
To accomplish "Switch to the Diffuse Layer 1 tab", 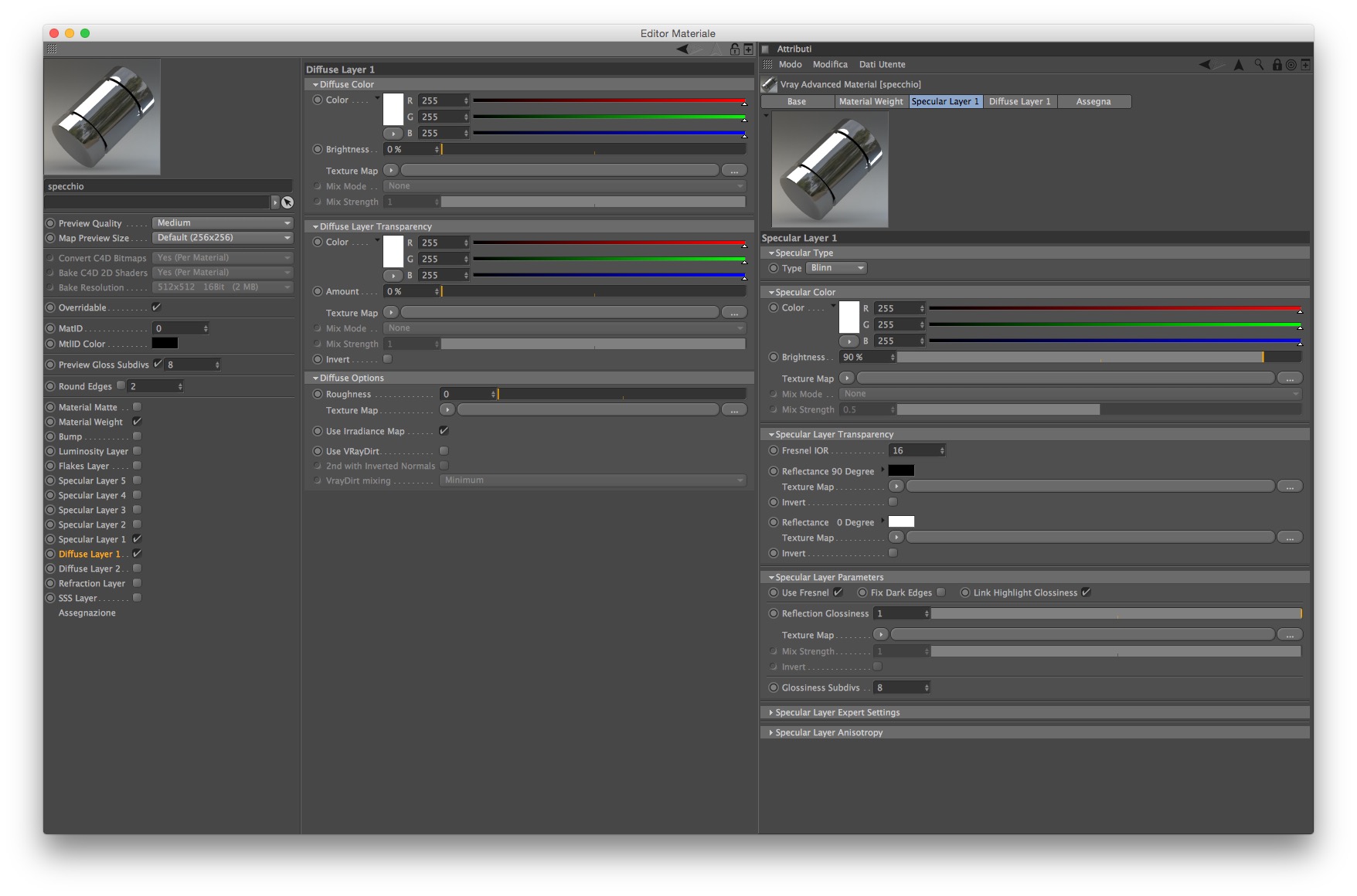I will pyautogui.click(x=1019, y=101).
